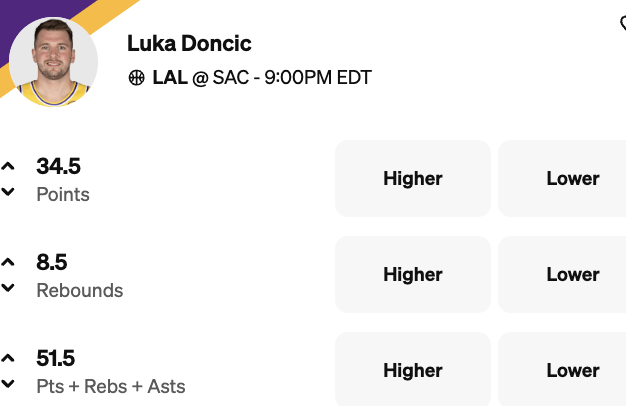Tap the favorite heart icon at top right
The image size is (626, 406).
click(622, 23)
